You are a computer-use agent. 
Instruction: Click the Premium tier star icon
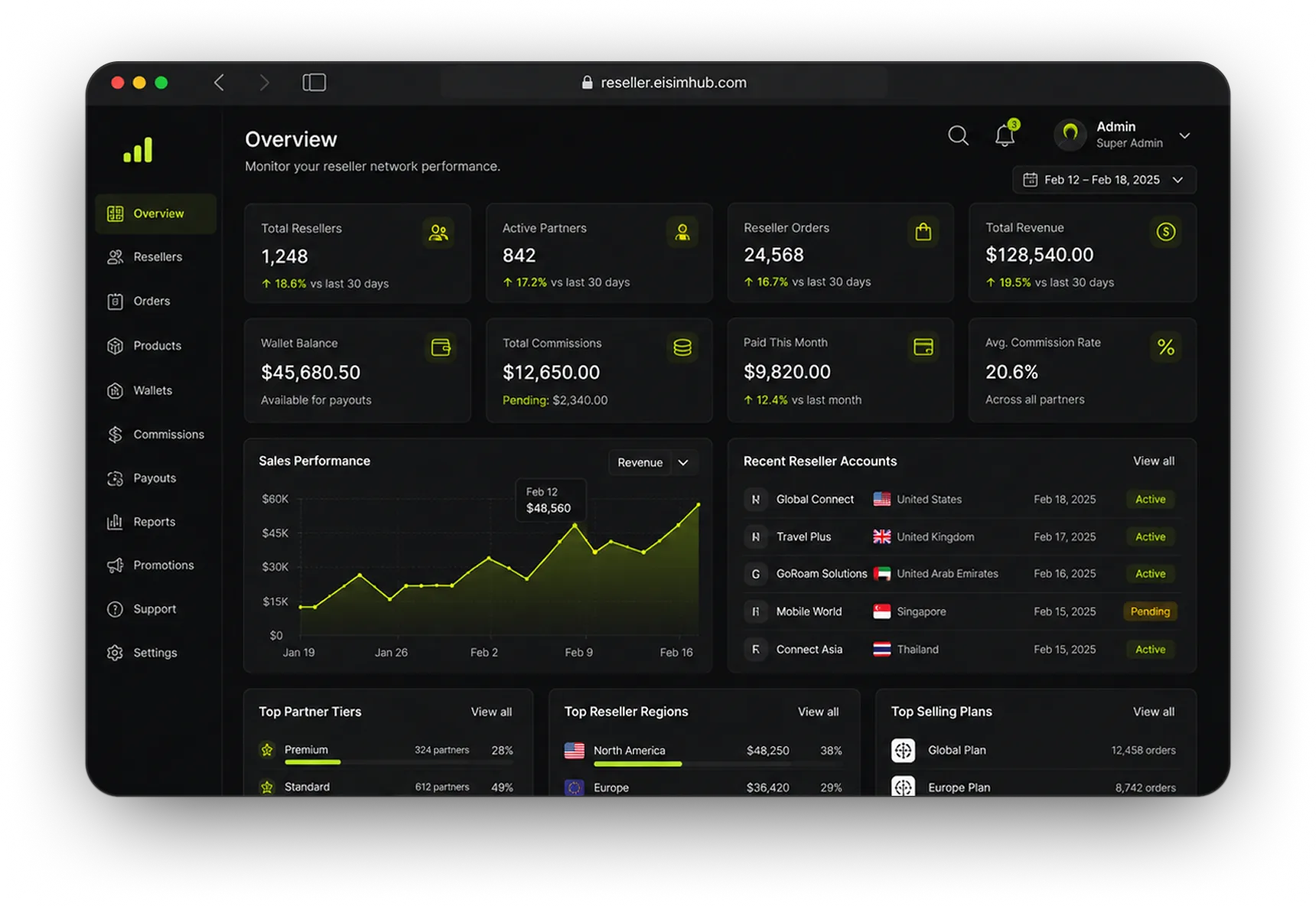(x=267, y=750)
